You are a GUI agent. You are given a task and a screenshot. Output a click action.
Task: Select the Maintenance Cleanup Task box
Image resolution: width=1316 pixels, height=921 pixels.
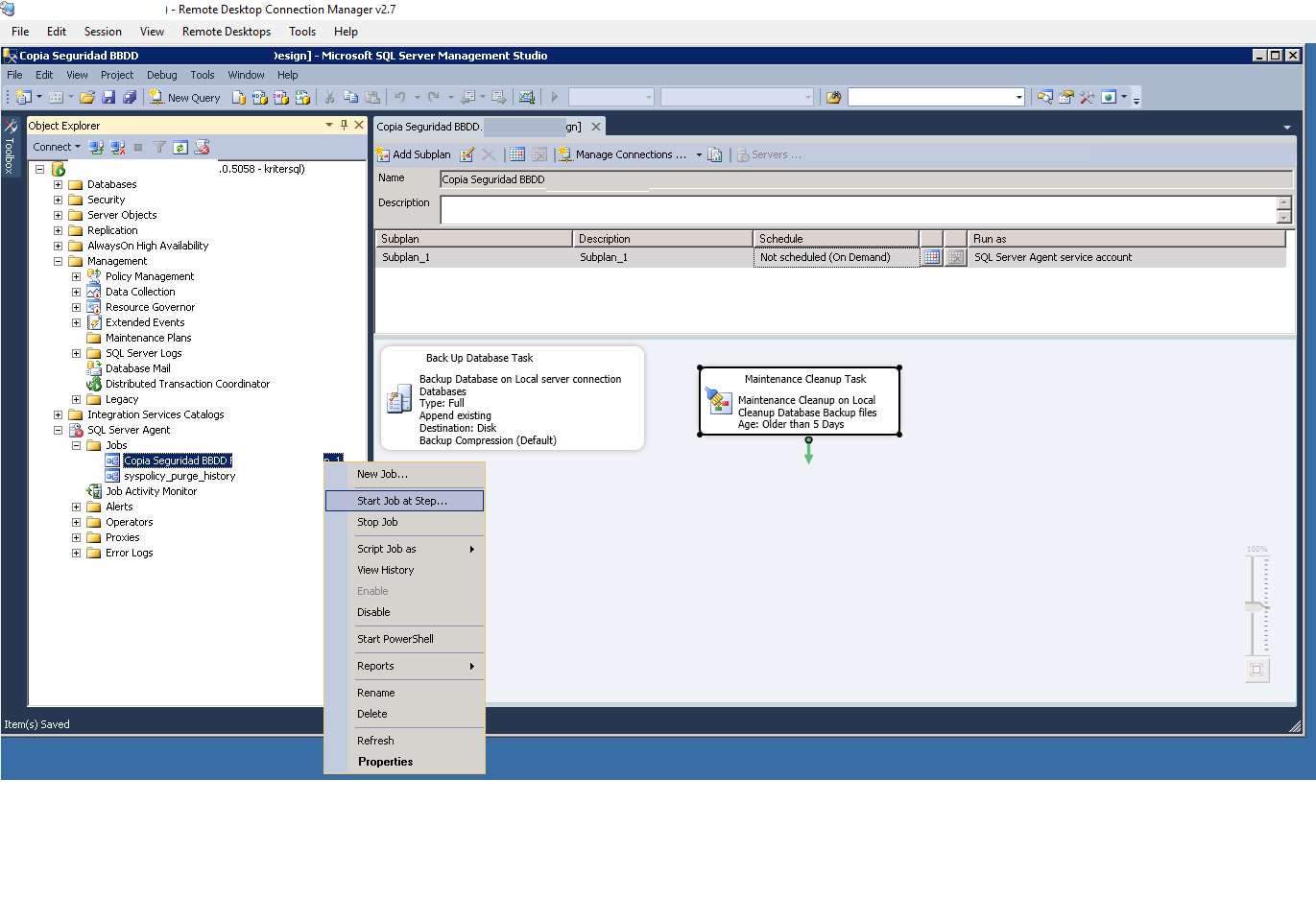coord(800,401)
